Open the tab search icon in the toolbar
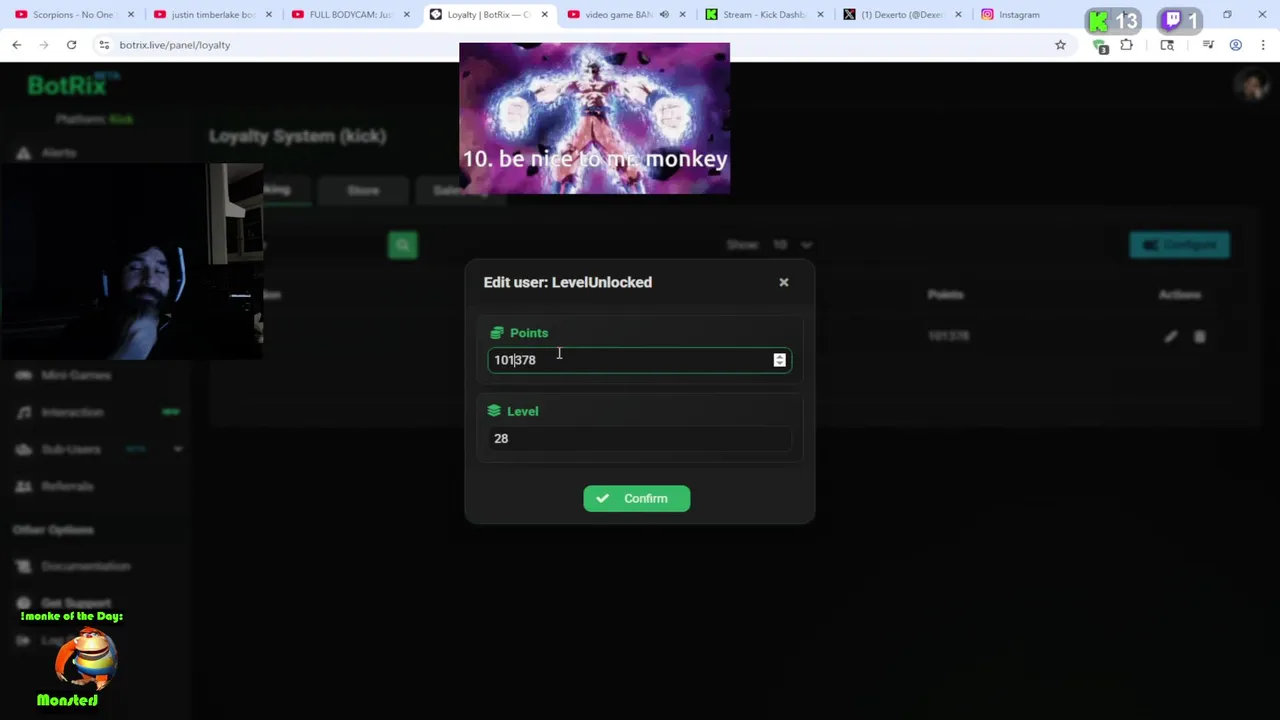This screenshot has height=720, width=1280. click(x=1167, y=45)
